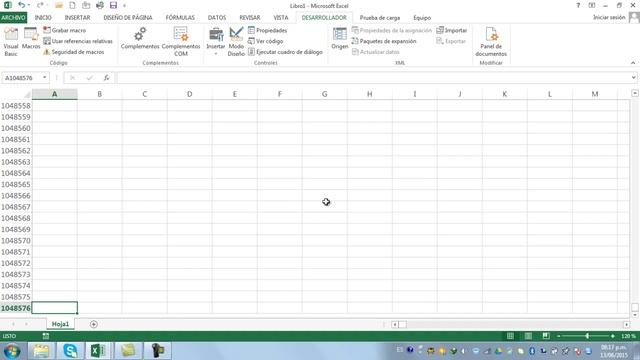Select row 1048565 header
The height and width of the screenshot is (360, 640).
click(x=16, y=184)
